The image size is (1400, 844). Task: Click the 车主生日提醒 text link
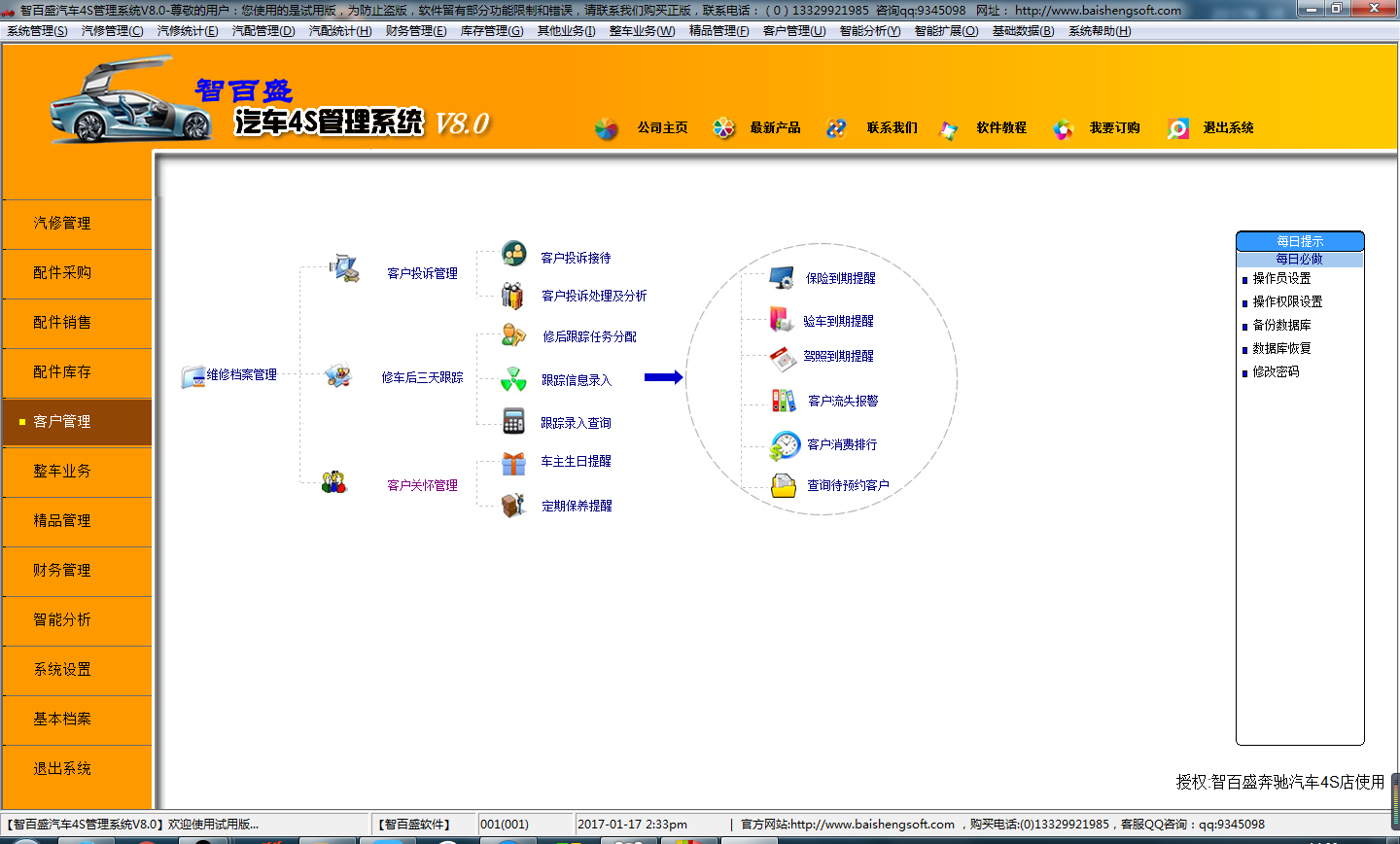pos(576,462)
